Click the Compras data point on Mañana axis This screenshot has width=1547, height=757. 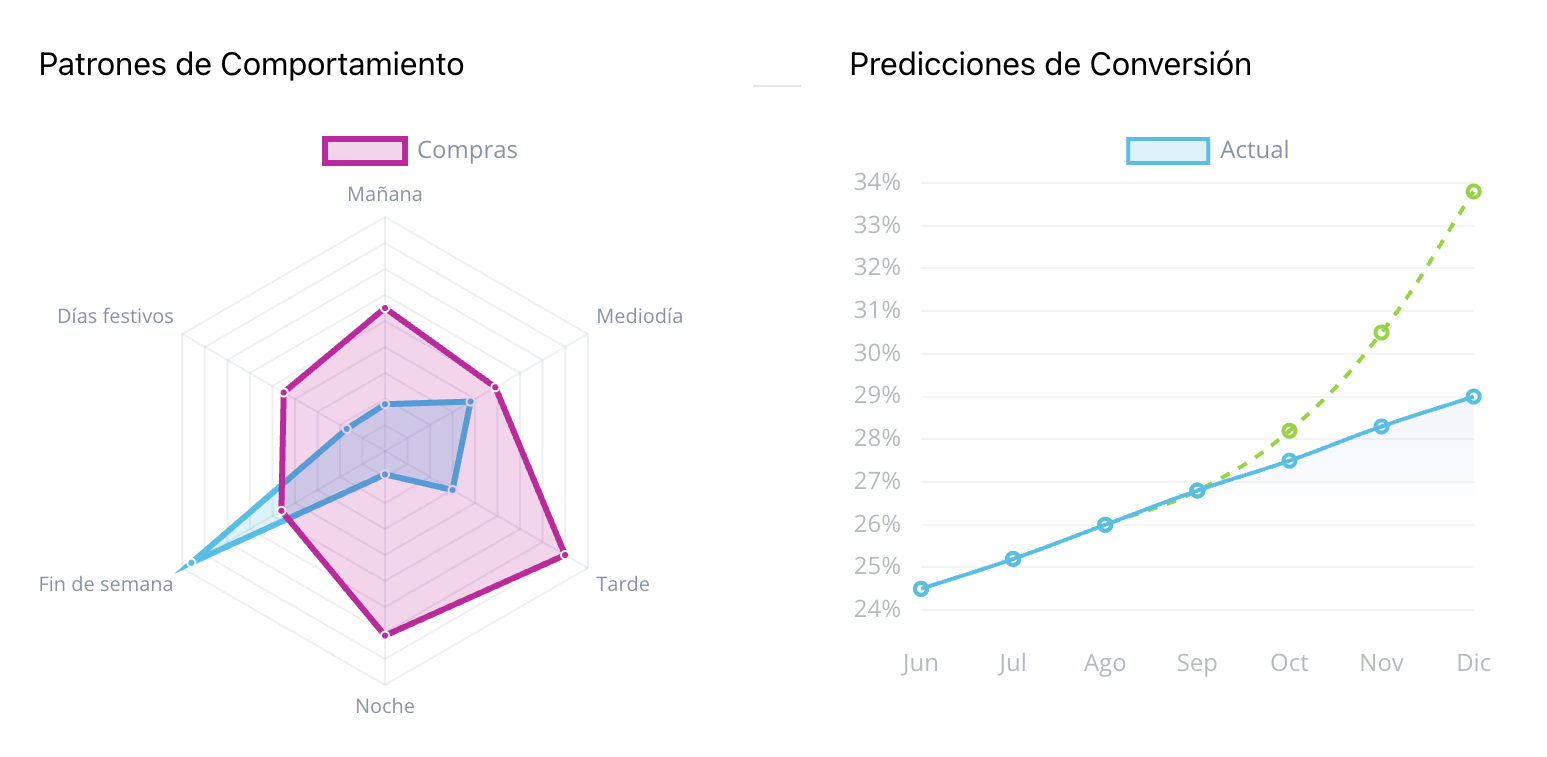pos(385,308)
